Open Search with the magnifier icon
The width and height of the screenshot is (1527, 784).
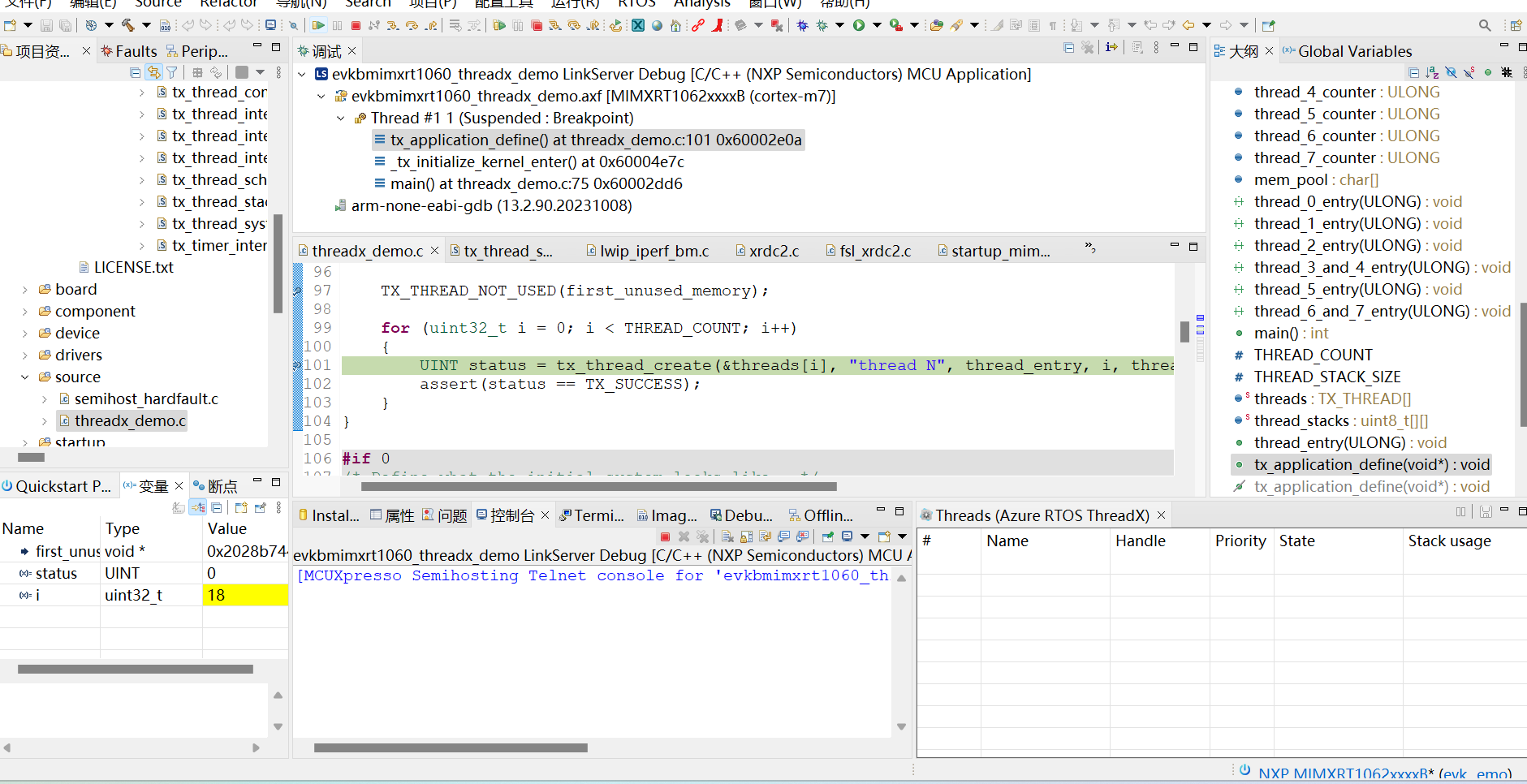(1485, 26)
